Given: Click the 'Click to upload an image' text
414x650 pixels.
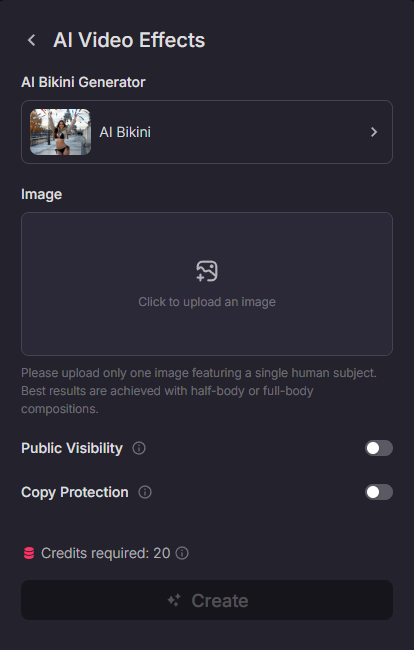Looking at the screenshot, I should point(207,302).
